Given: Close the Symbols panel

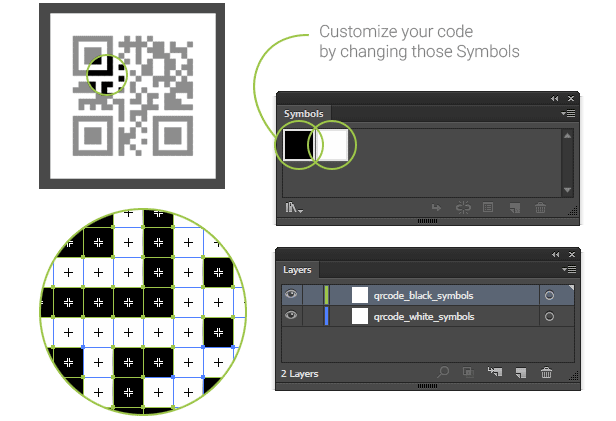Looking at the screenshot, I should point(571,99).
